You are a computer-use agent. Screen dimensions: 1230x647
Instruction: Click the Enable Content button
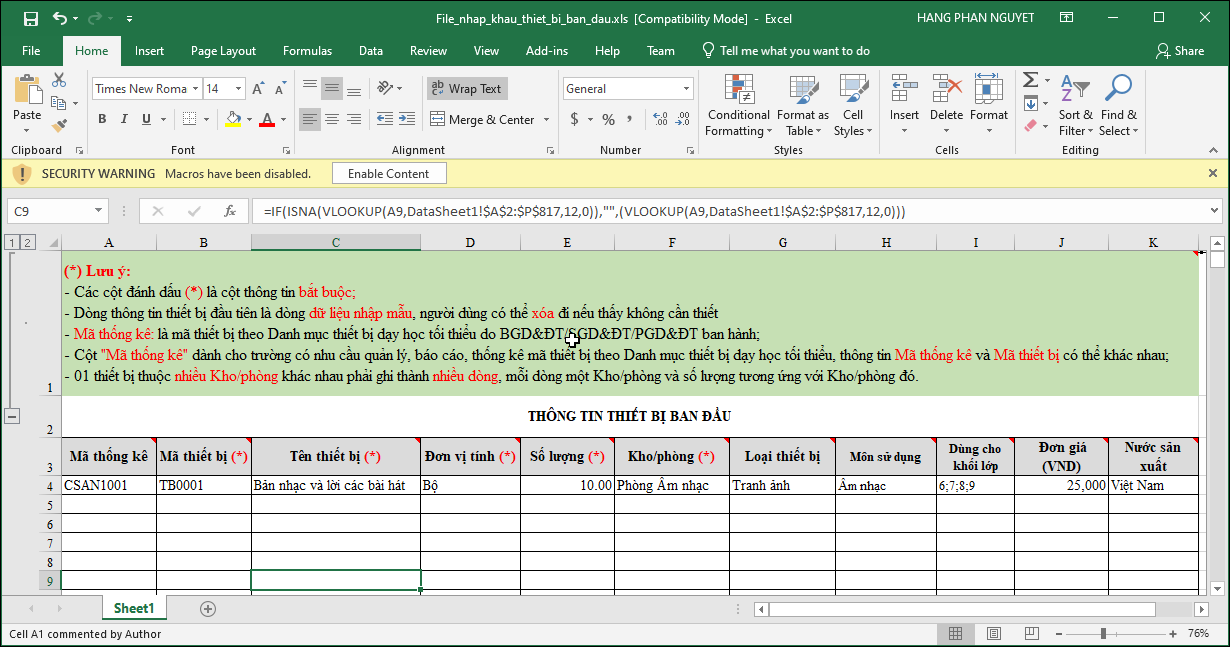tap(388, 174)
